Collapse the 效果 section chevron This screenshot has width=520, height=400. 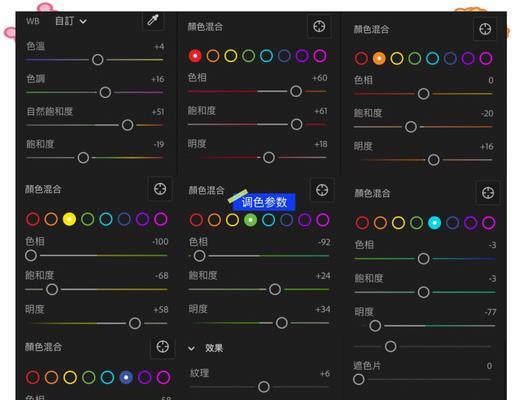click(191, 349)
